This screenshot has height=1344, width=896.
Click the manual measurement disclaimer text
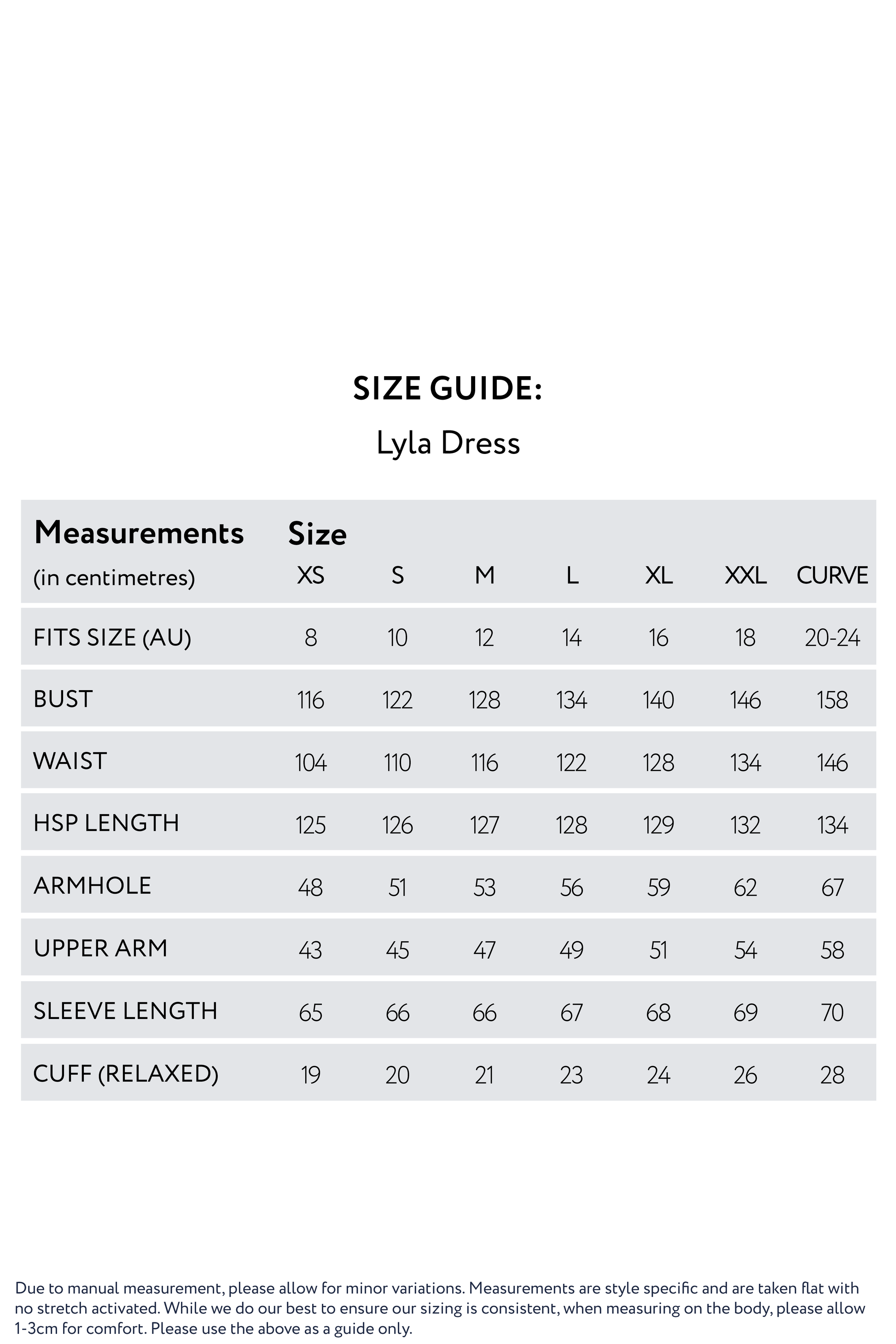(439, 1309)
